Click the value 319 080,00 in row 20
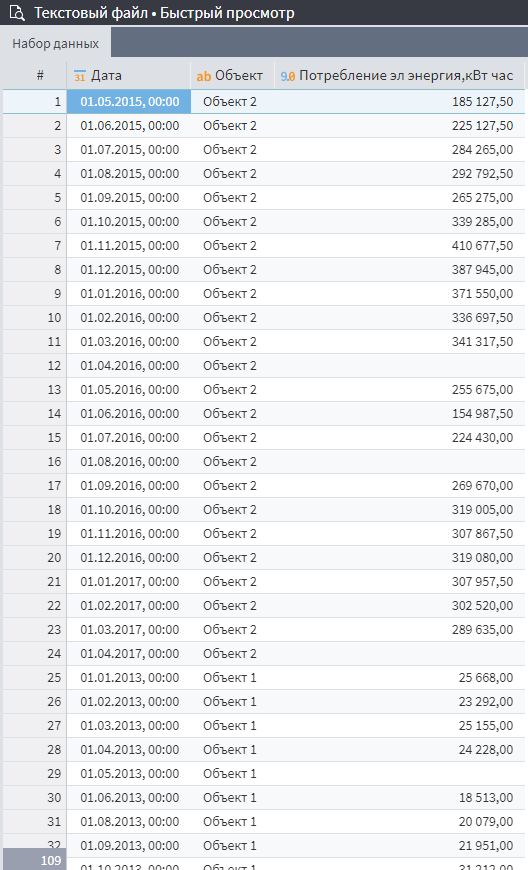The width and height of the screenshot is (528, 870). [482, 558]
